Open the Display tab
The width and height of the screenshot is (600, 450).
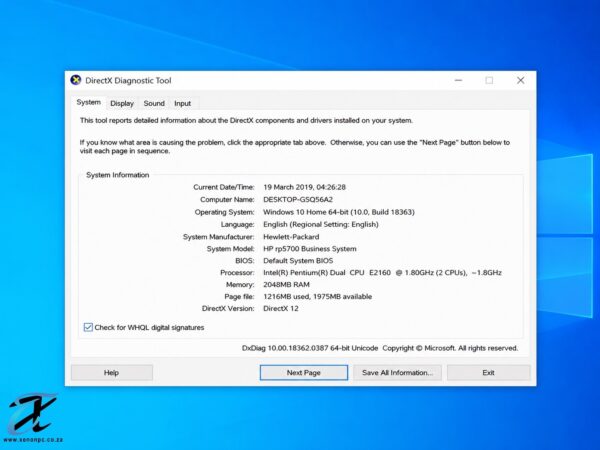(122, 103)
